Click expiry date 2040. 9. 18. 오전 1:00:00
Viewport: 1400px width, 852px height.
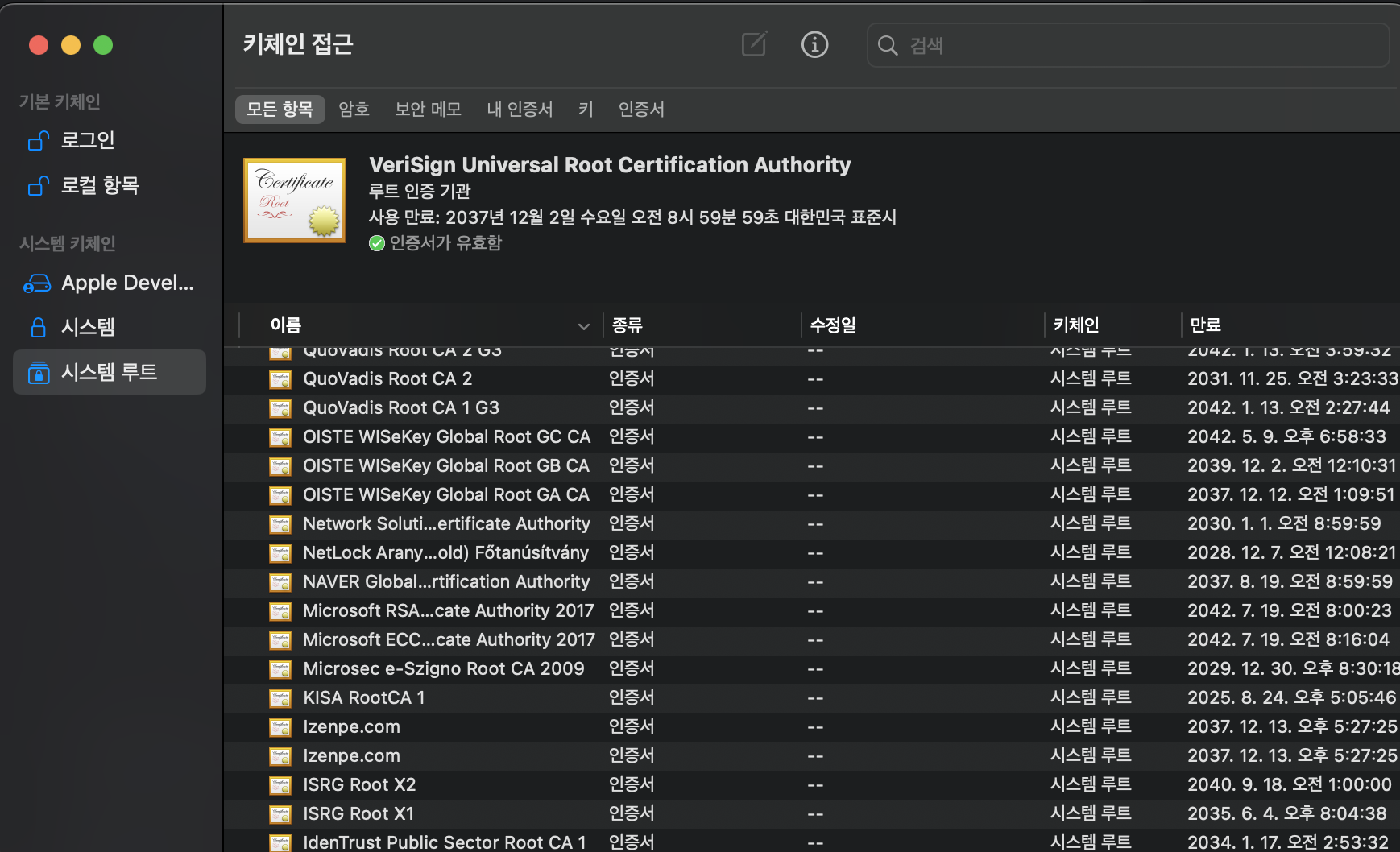tap(1290, 784)
